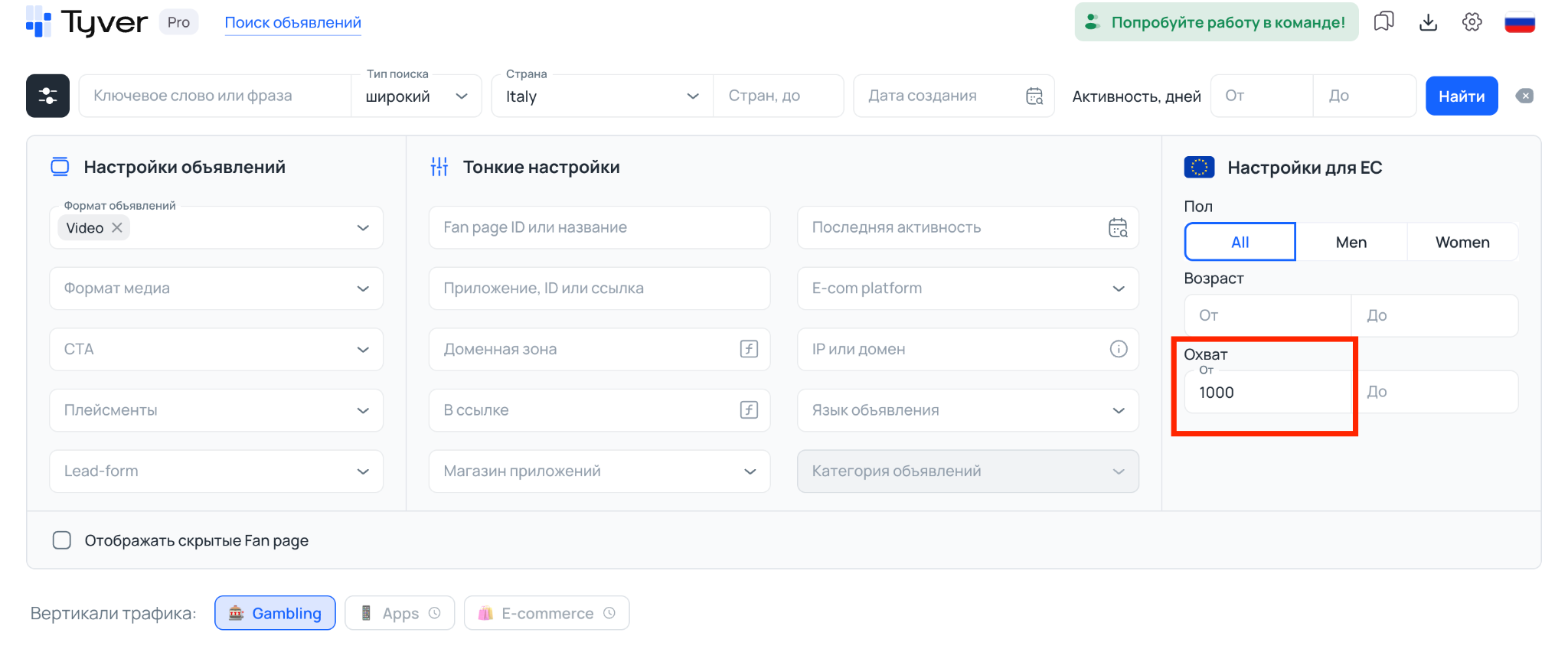
Task: Expand E-com platform dropdown
Action: coord(968,289)
